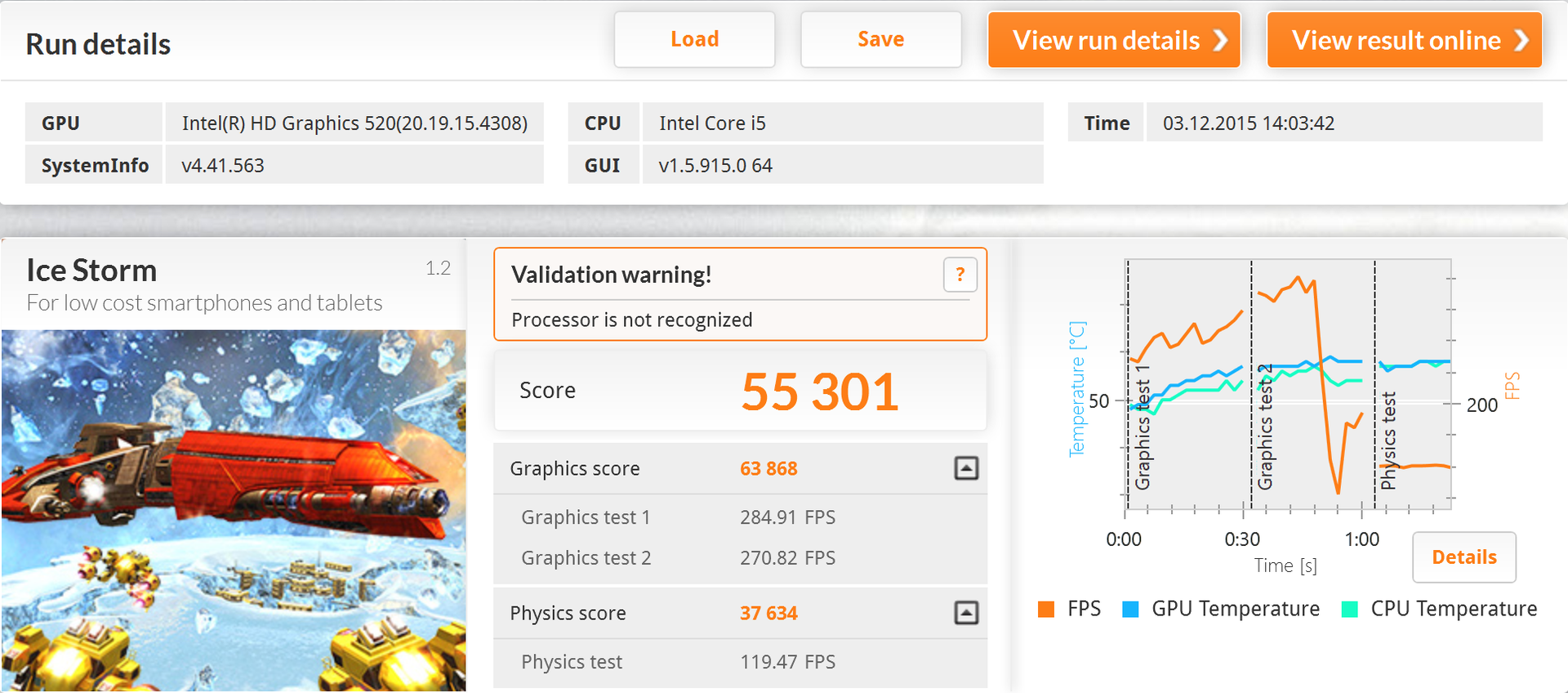
Task: Click the 0:30 time axis label
Action: (x=1242, y=539)
